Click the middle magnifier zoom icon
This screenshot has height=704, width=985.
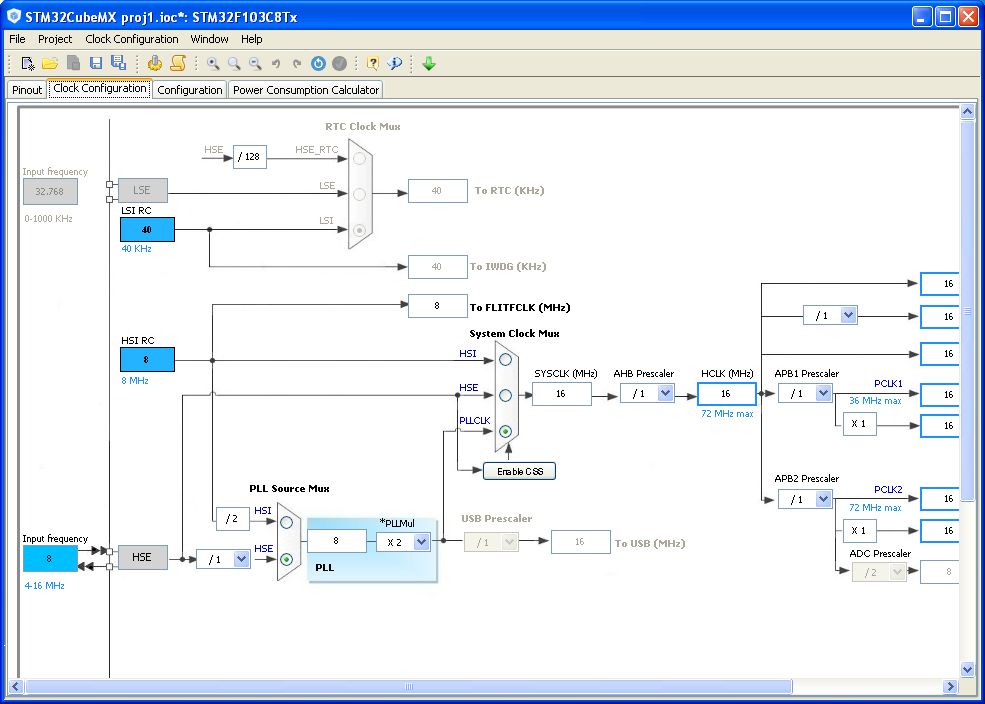tap(234, 63)
